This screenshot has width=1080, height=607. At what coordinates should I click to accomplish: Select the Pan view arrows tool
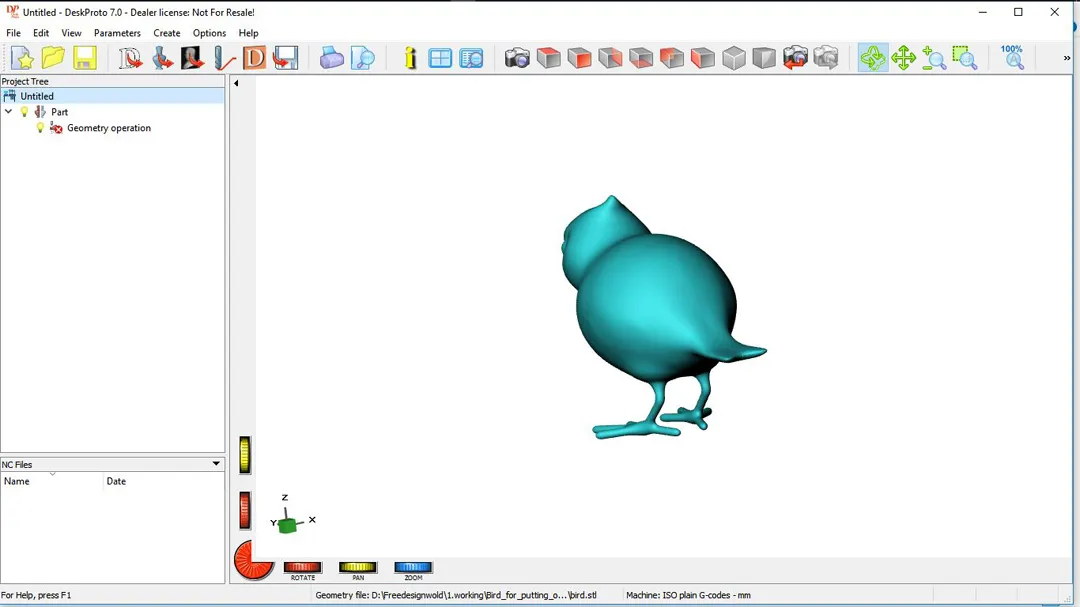tap(904, 58)
